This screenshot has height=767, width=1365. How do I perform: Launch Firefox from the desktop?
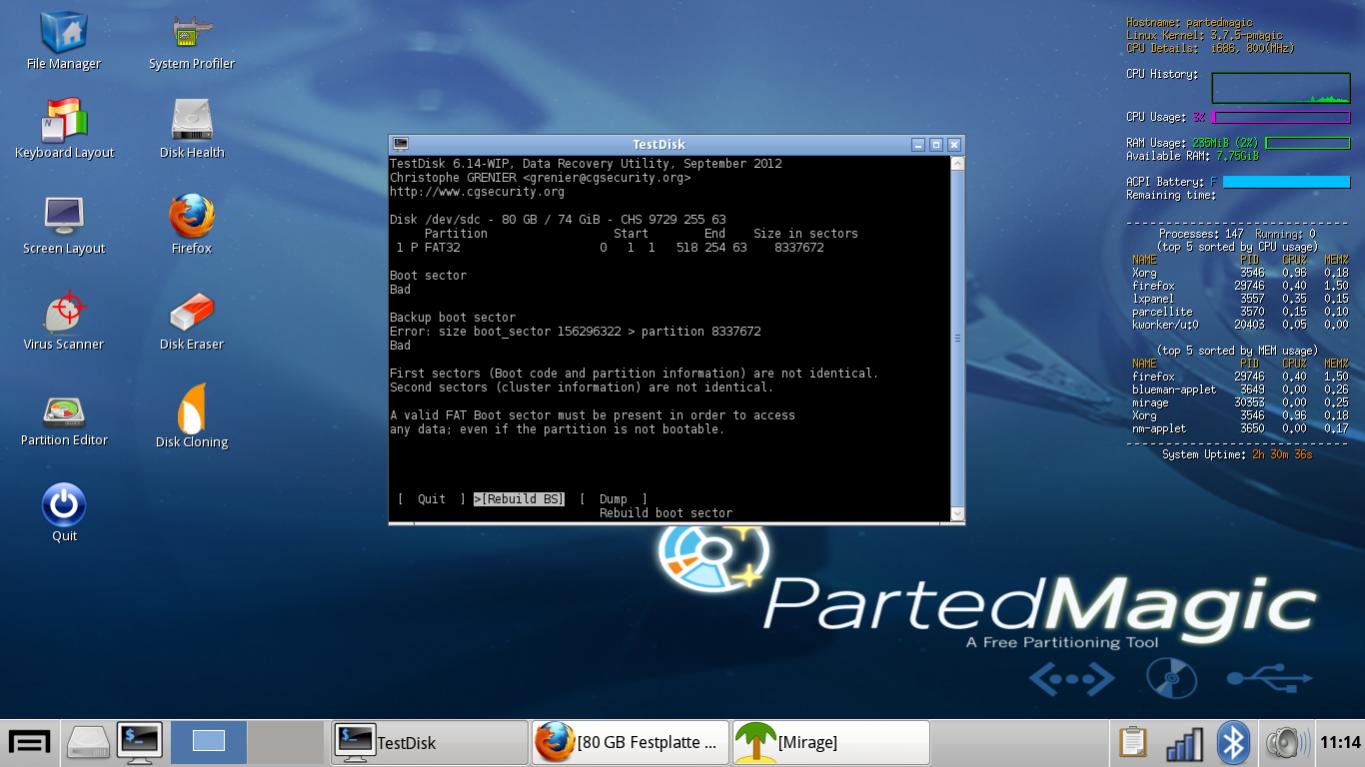point(191,225)
